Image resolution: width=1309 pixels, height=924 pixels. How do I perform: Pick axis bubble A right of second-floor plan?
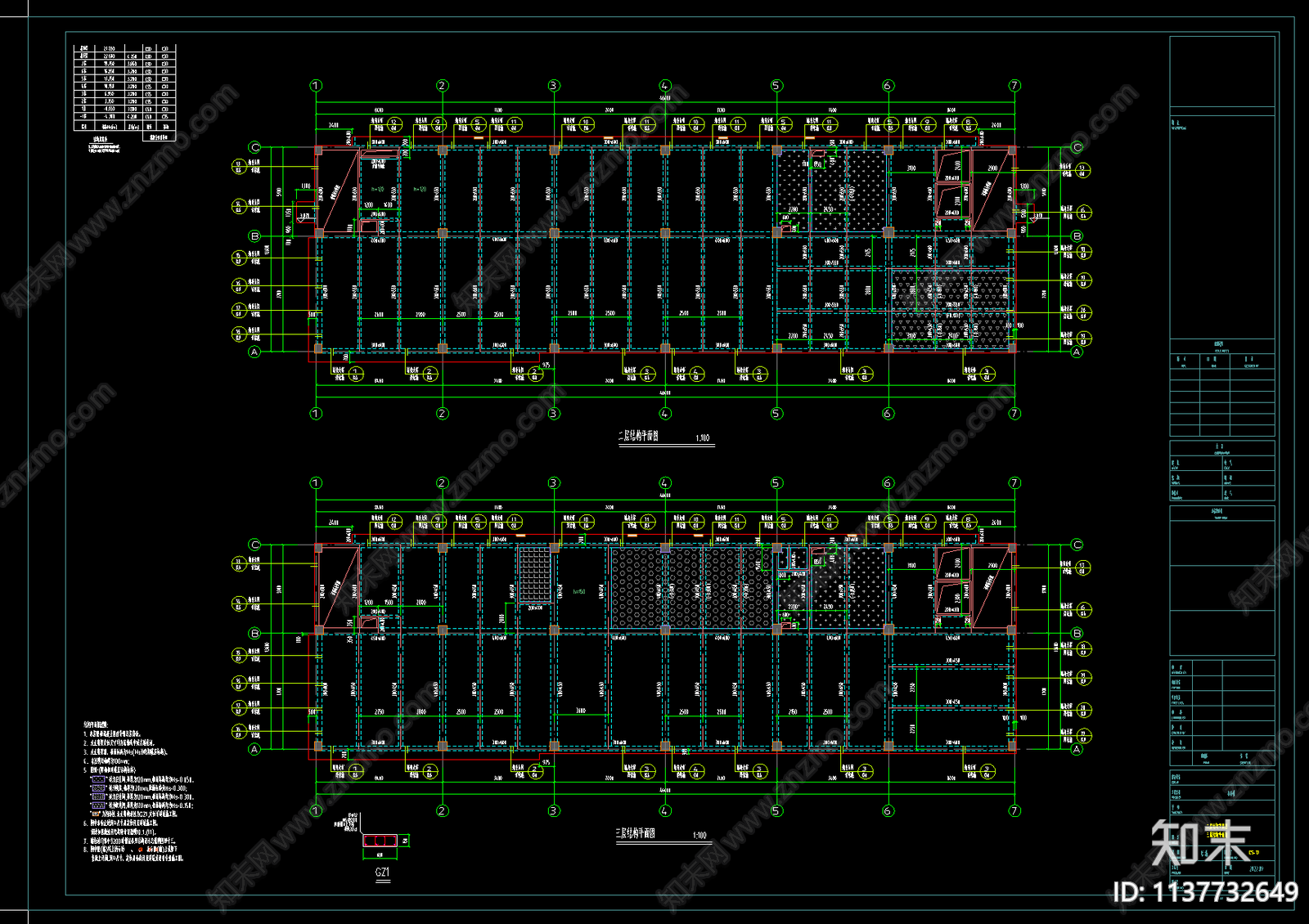1077,352
